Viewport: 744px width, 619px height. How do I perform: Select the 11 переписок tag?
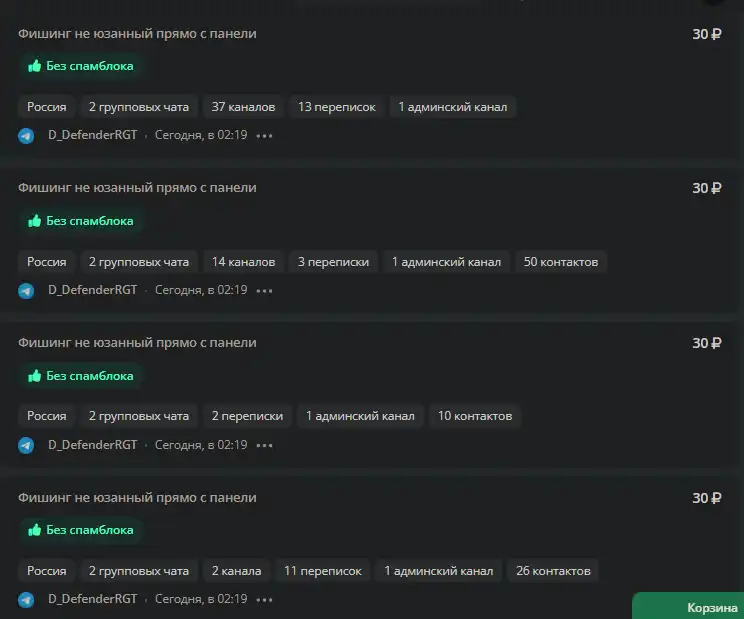coord(323,571)
